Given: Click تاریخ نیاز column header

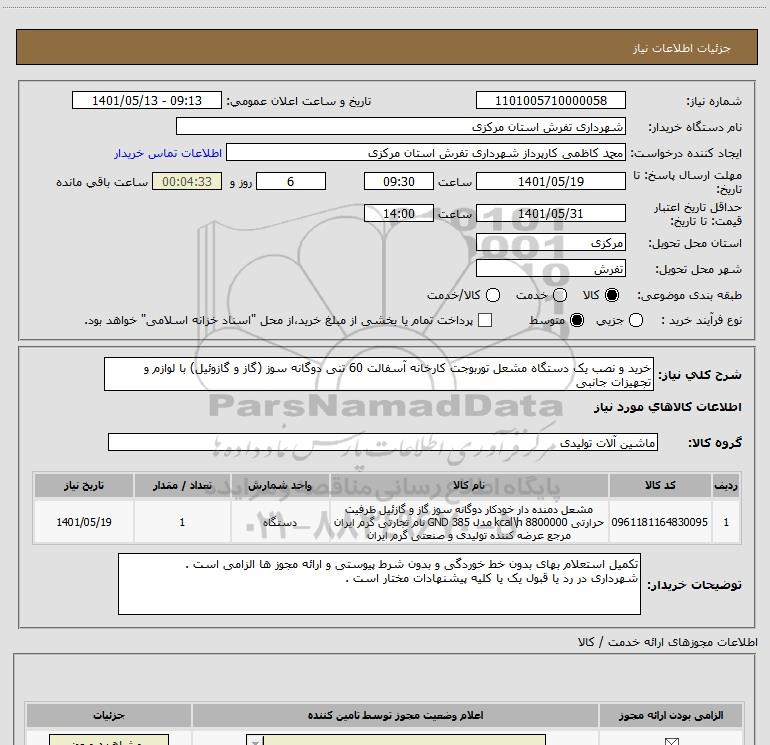Looking at the screenshot, I should click(x=83, y=485).
